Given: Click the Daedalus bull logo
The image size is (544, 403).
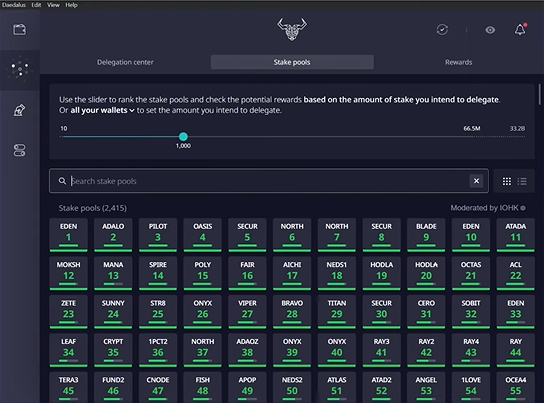Looking at the screenshot, I should click(x=292, y=29).
